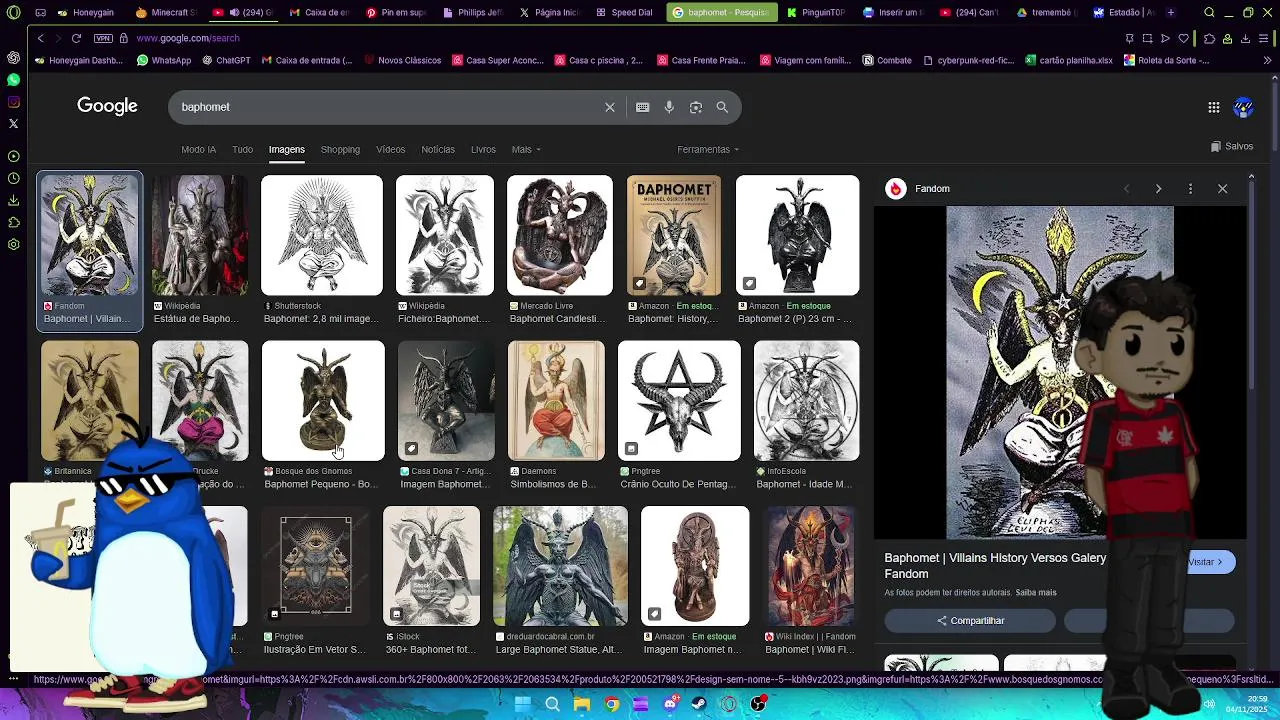1280x720 pixels.
Task: Open the WhatsApp bookmark
Action: pos(164,60)
